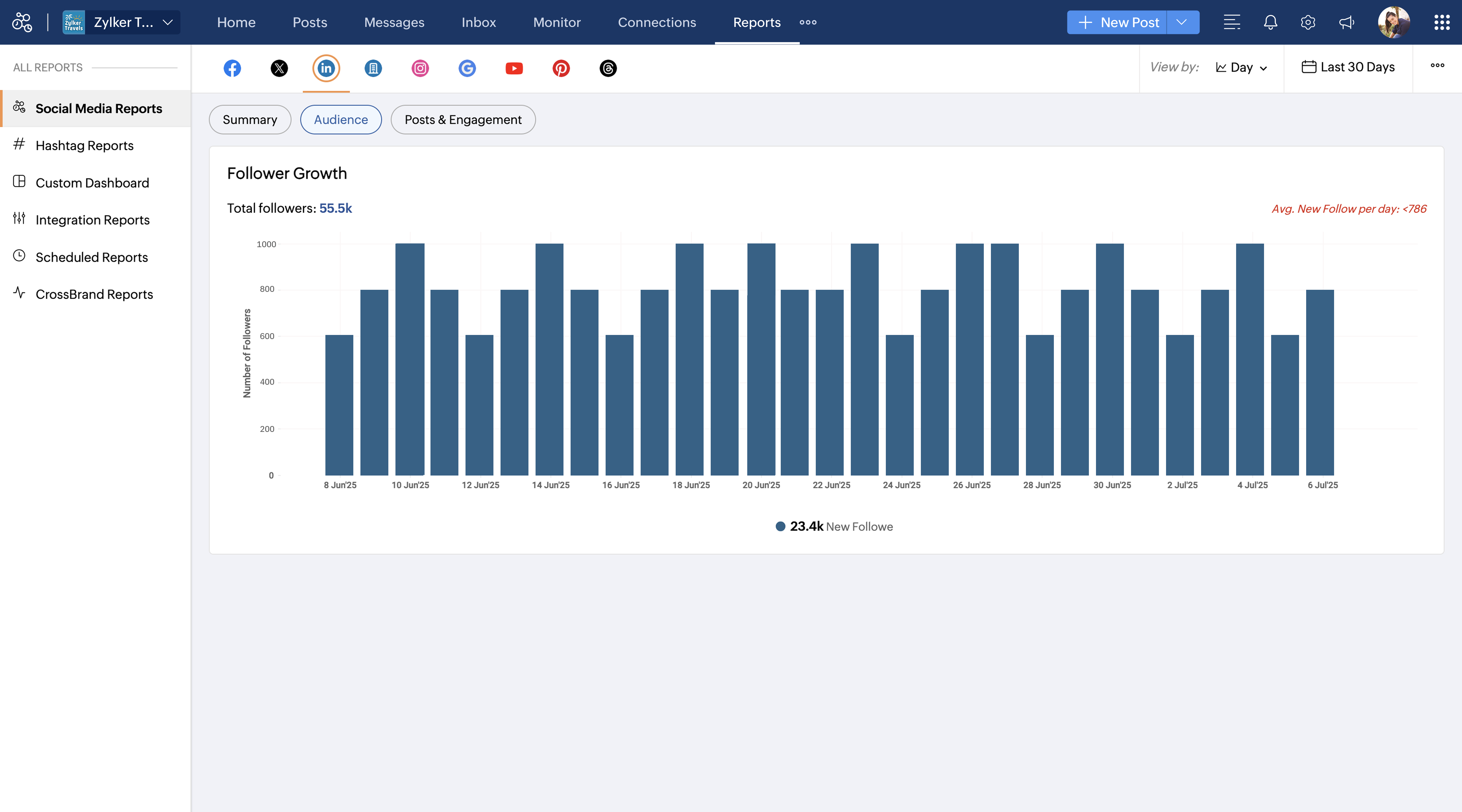1462x812 pixels.
Task: Click the Scheduled Reports clock icon
Action: [19, 255]
